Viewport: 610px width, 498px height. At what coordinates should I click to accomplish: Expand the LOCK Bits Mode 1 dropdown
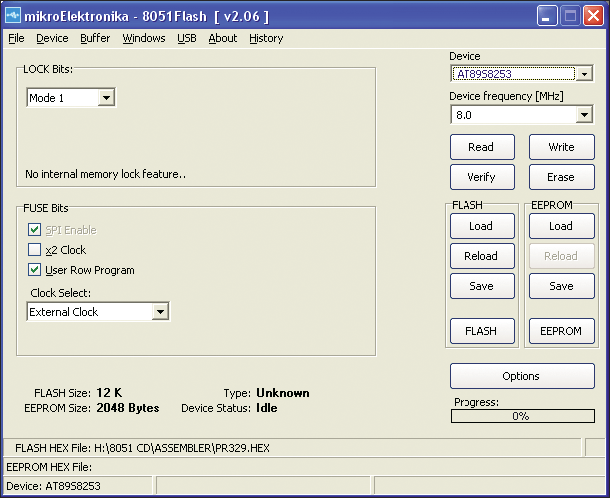[106, 98]
